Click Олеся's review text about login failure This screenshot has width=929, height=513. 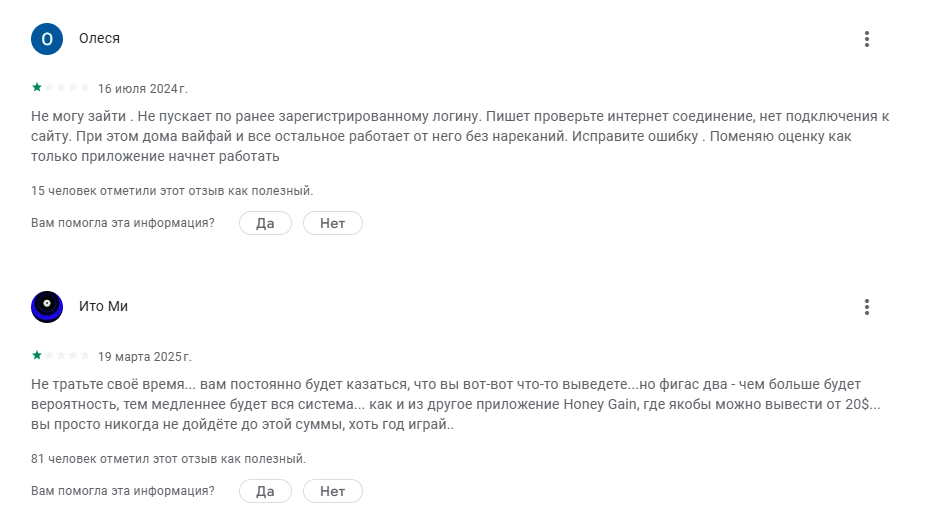pyautogui.click(x=460, y=137)
